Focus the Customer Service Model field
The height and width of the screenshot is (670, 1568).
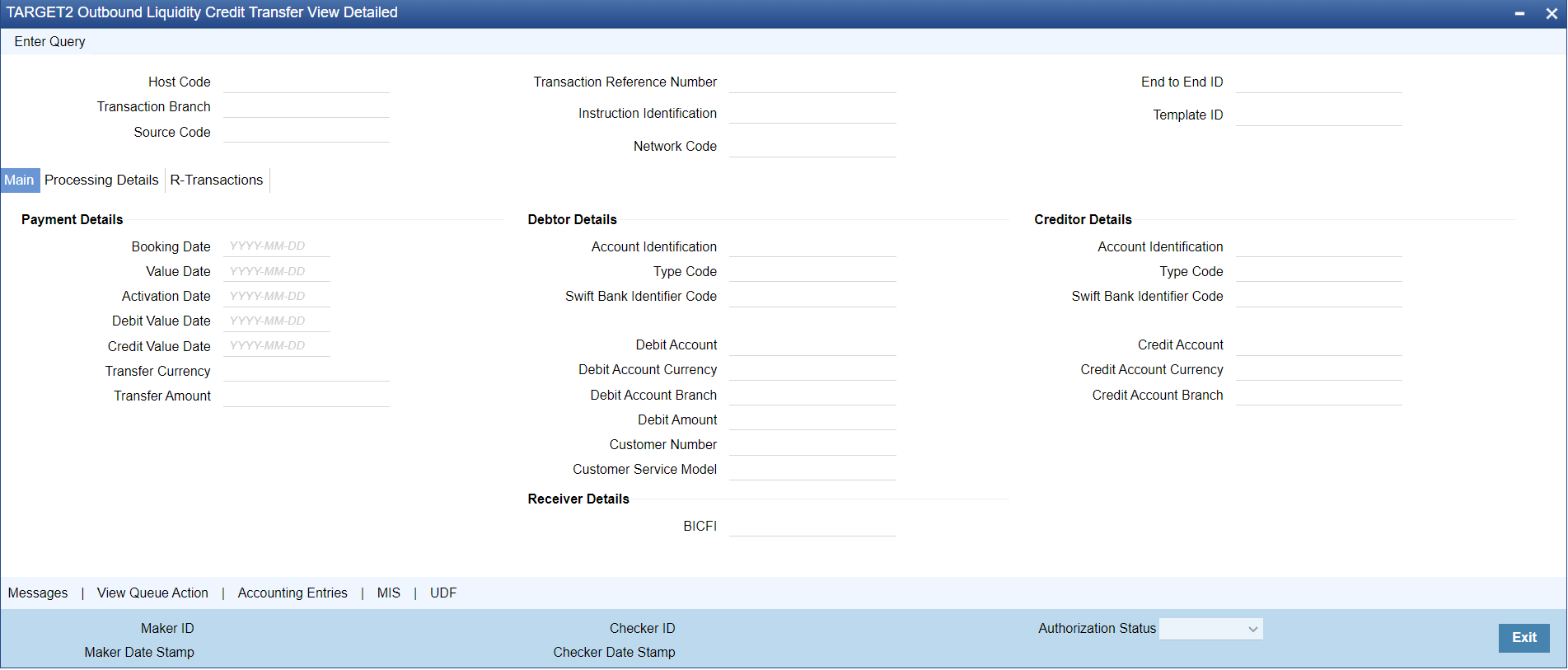(812, 470)
